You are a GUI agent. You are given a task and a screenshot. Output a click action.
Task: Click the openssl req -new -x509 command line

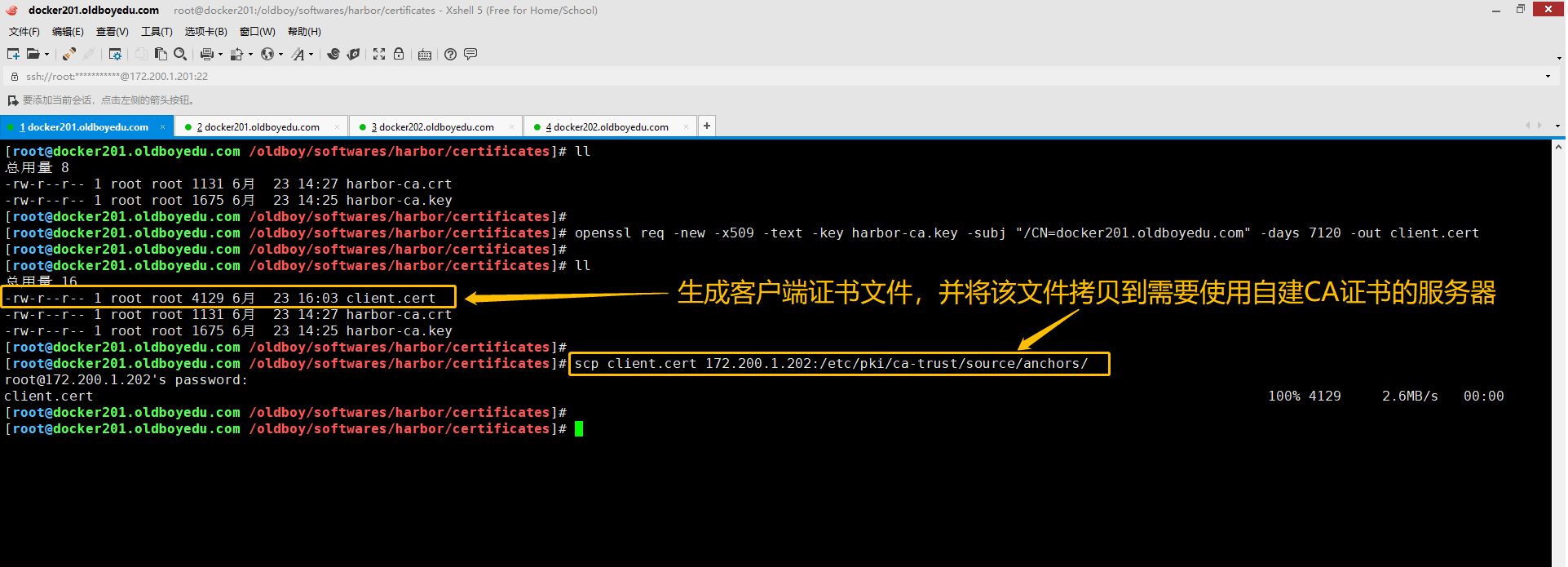(1027, 233)
